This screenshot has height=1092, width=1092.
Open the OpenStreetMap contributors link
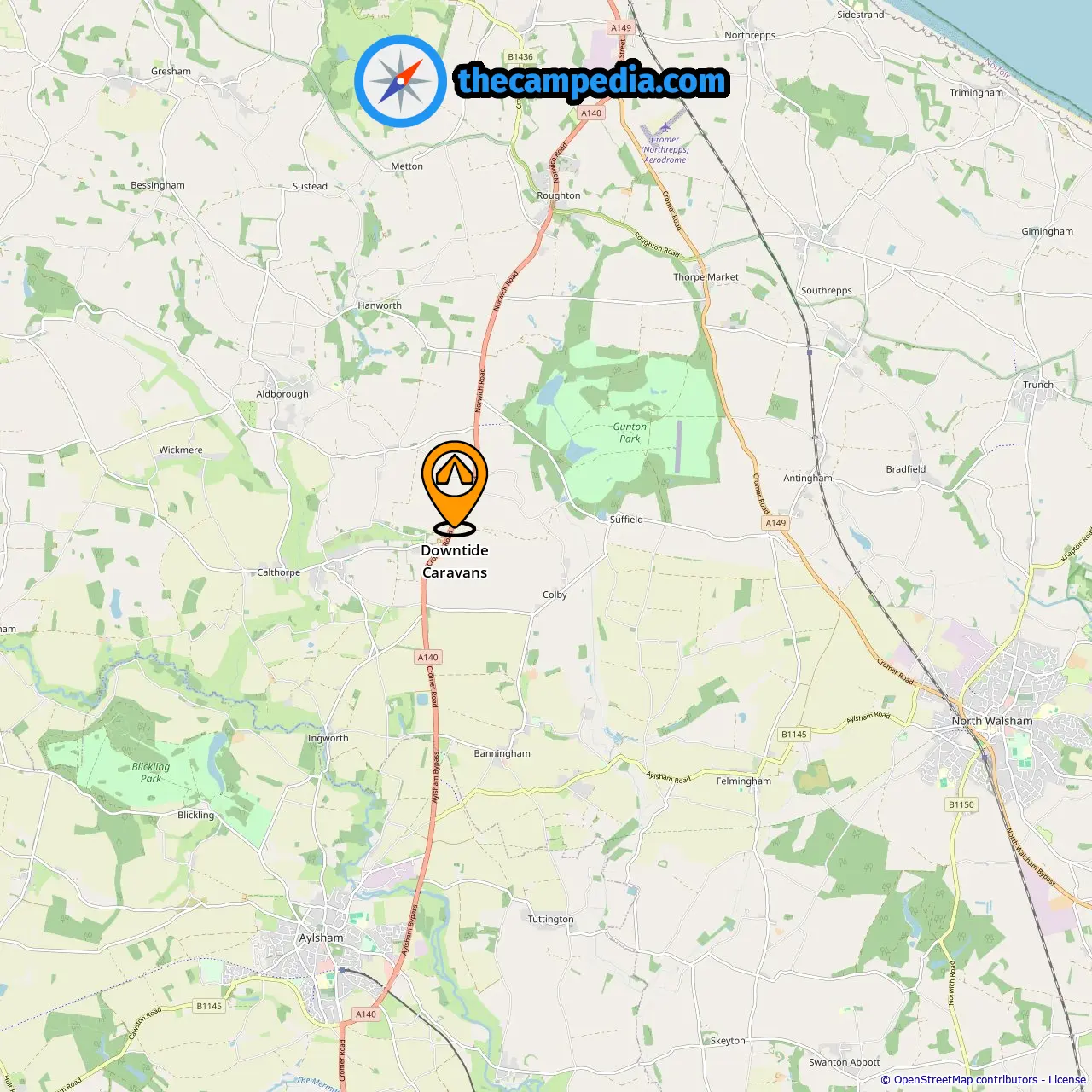pyautogui.click(x=965, y=1080)
